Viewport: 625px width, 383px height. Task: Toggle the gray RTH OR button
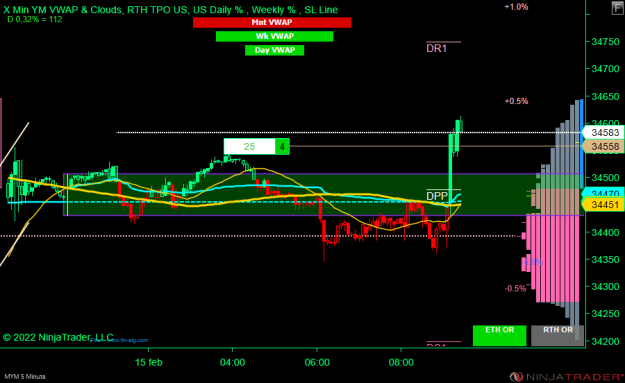557,335
